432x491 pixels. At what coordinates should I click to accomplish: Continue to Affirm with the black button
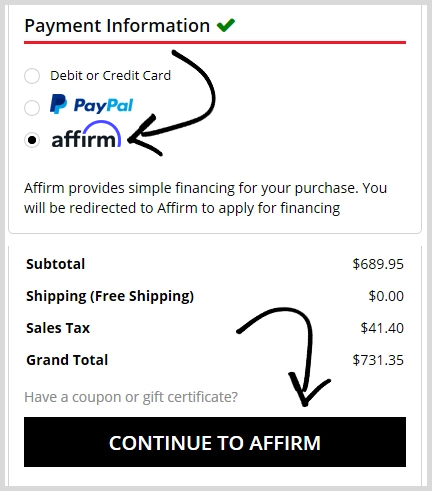(x=215, y=442)
